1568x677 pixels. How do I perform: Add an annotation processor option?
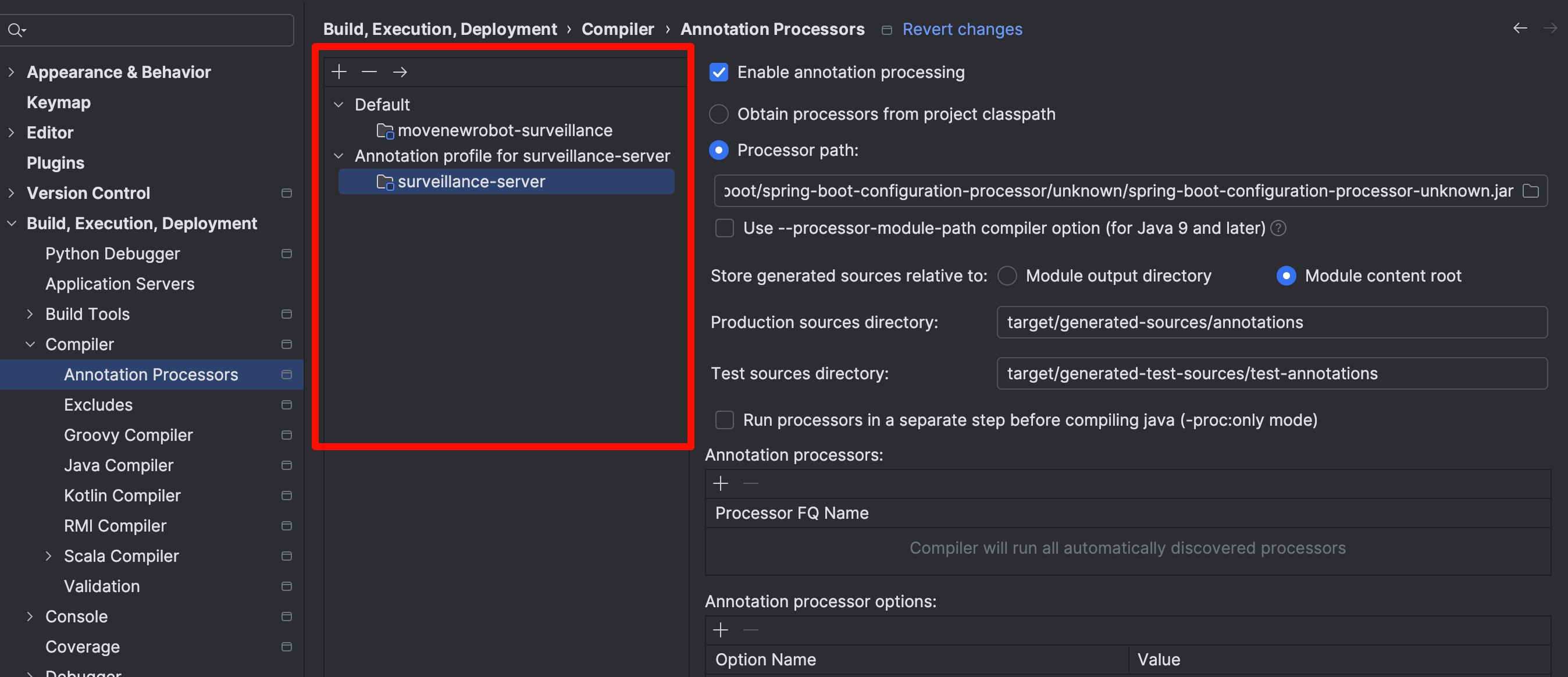(x=721, y=629)
